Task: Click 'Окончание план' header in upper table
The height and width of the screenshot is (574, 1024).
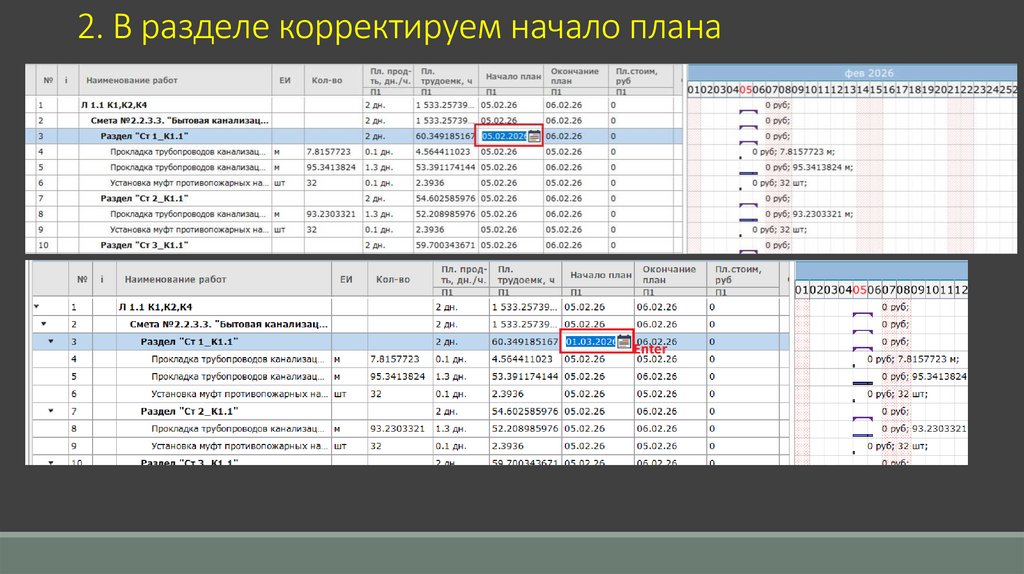Action: 575,76
